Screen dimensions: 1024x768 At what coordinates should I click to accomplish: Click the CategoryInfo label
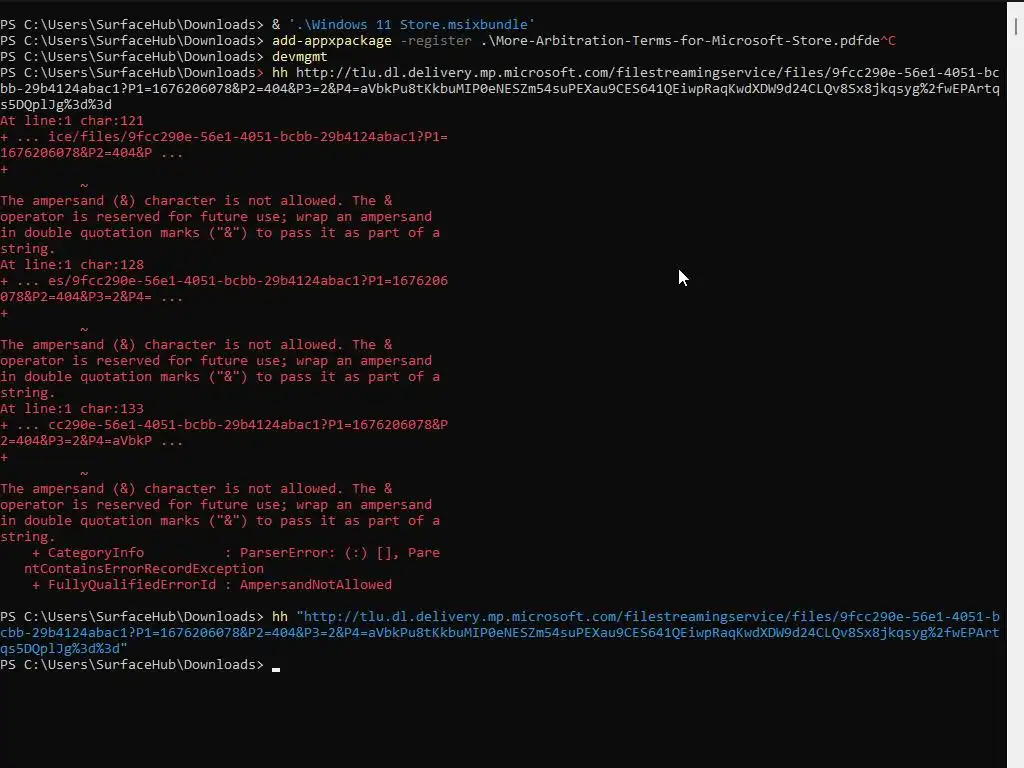(x=95, y=552)
